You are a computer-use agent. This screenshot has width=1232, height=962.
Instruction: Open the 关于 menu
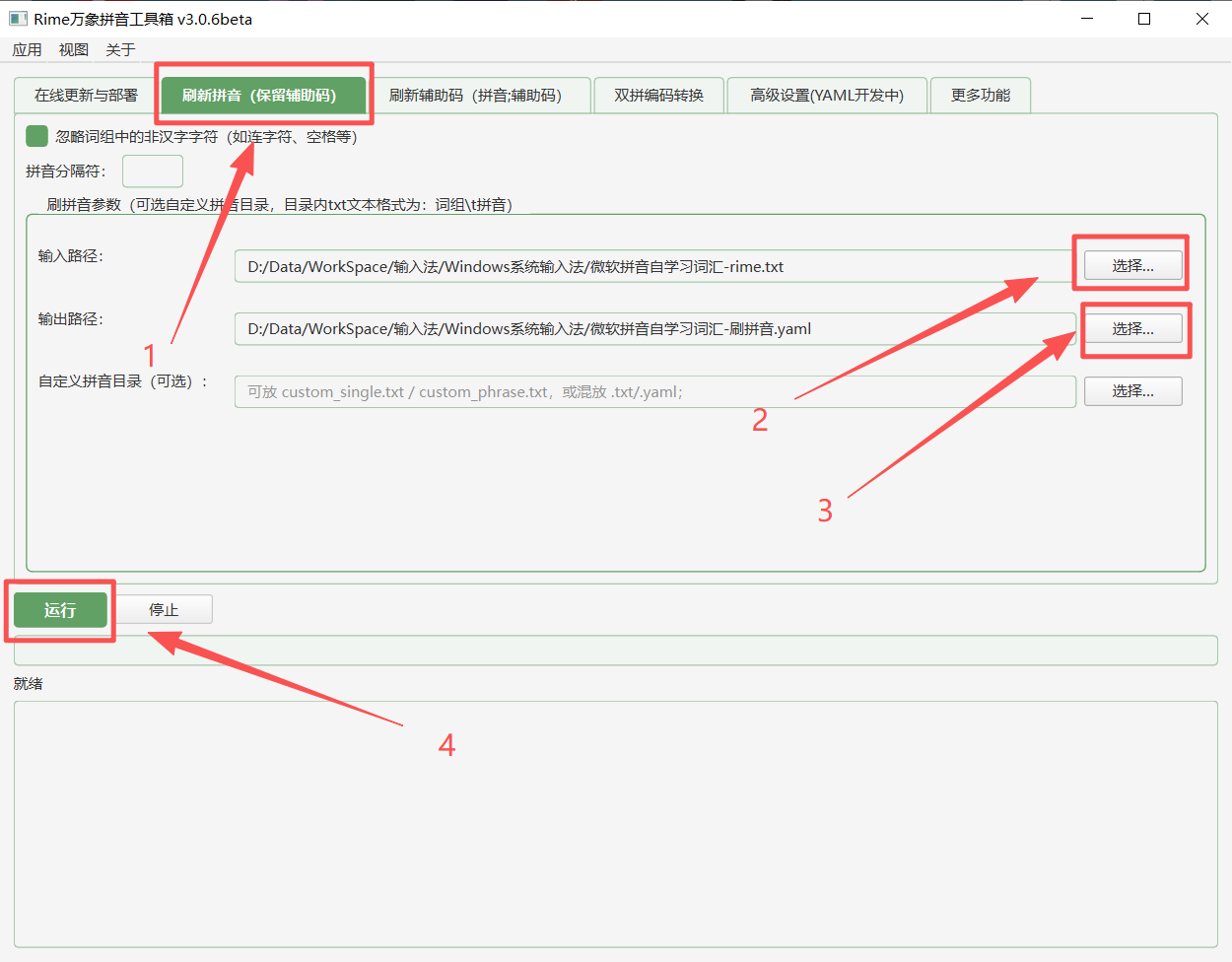[x=120, y=49]
